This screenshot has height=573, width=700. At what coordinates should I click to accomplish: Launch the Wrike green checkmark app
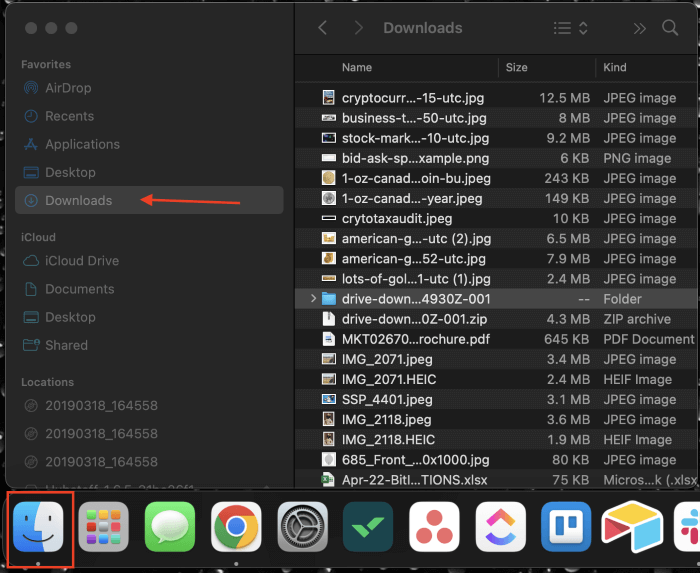368,527
